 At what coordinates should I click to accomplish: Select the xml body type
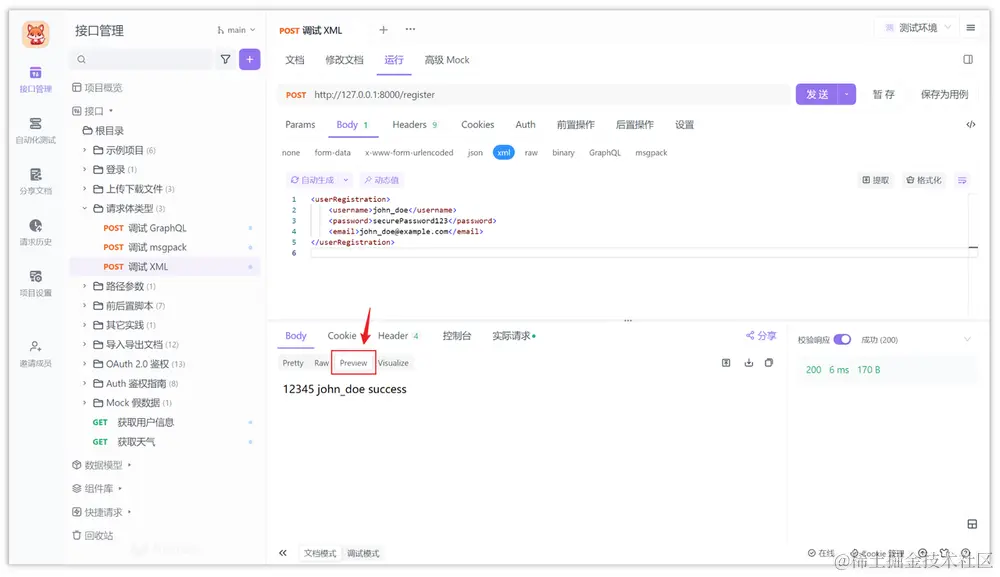pos(504,152)
